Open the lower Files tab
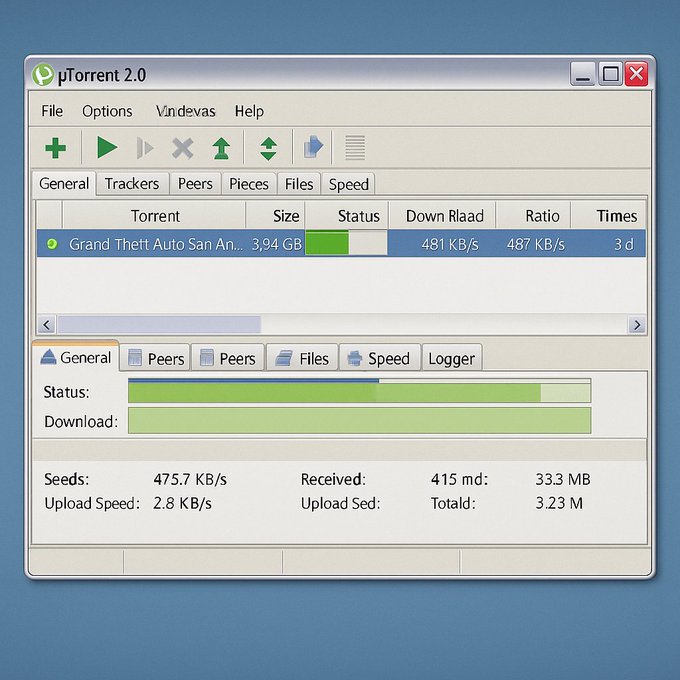This screenshot has height=680, width=680. (302, 358)
